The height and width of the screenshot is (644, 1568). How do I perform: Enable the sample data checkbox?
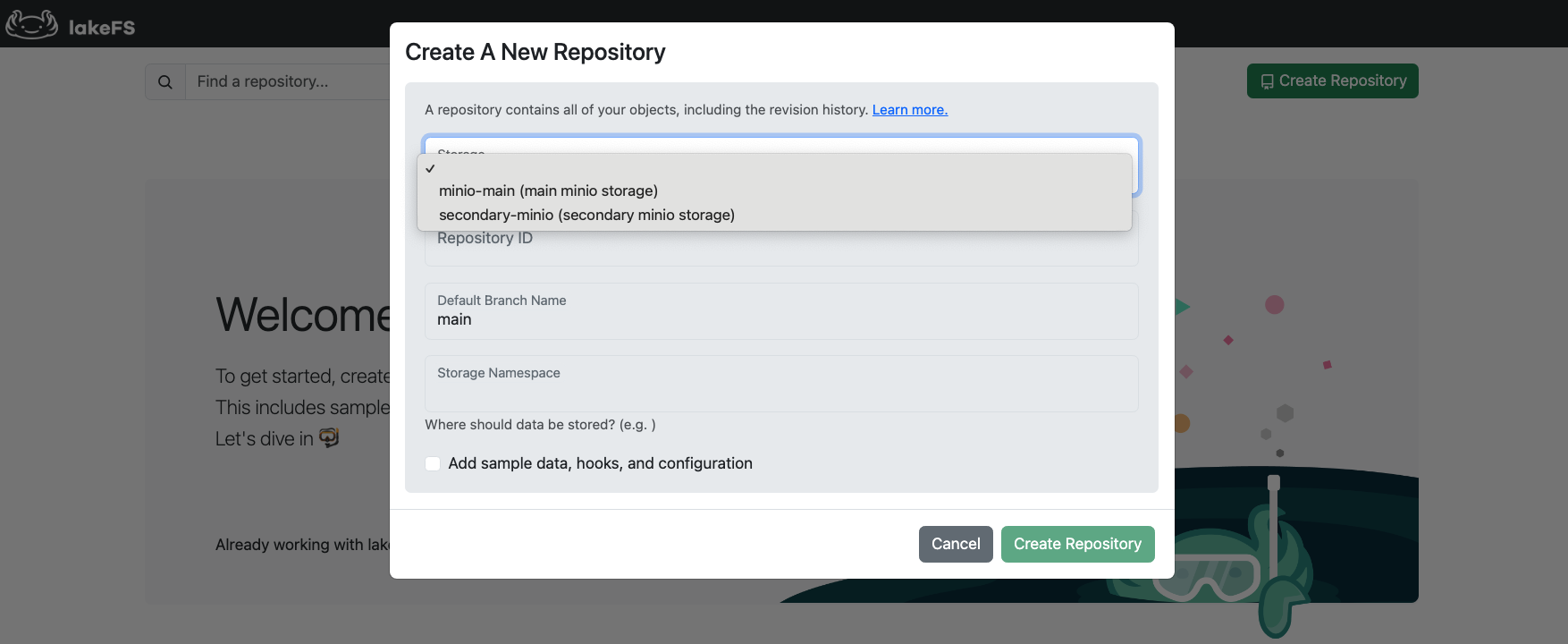(433, 463)
